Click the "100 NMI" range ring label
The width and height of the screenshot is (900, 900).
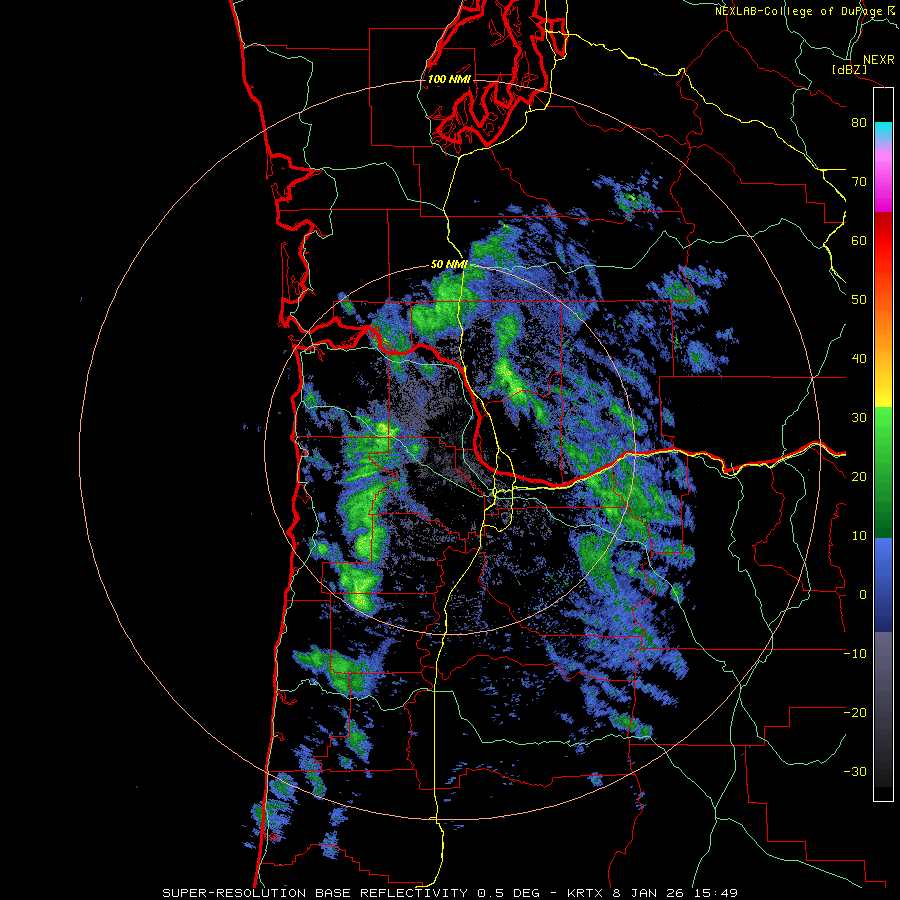click(x=449, y=79)
